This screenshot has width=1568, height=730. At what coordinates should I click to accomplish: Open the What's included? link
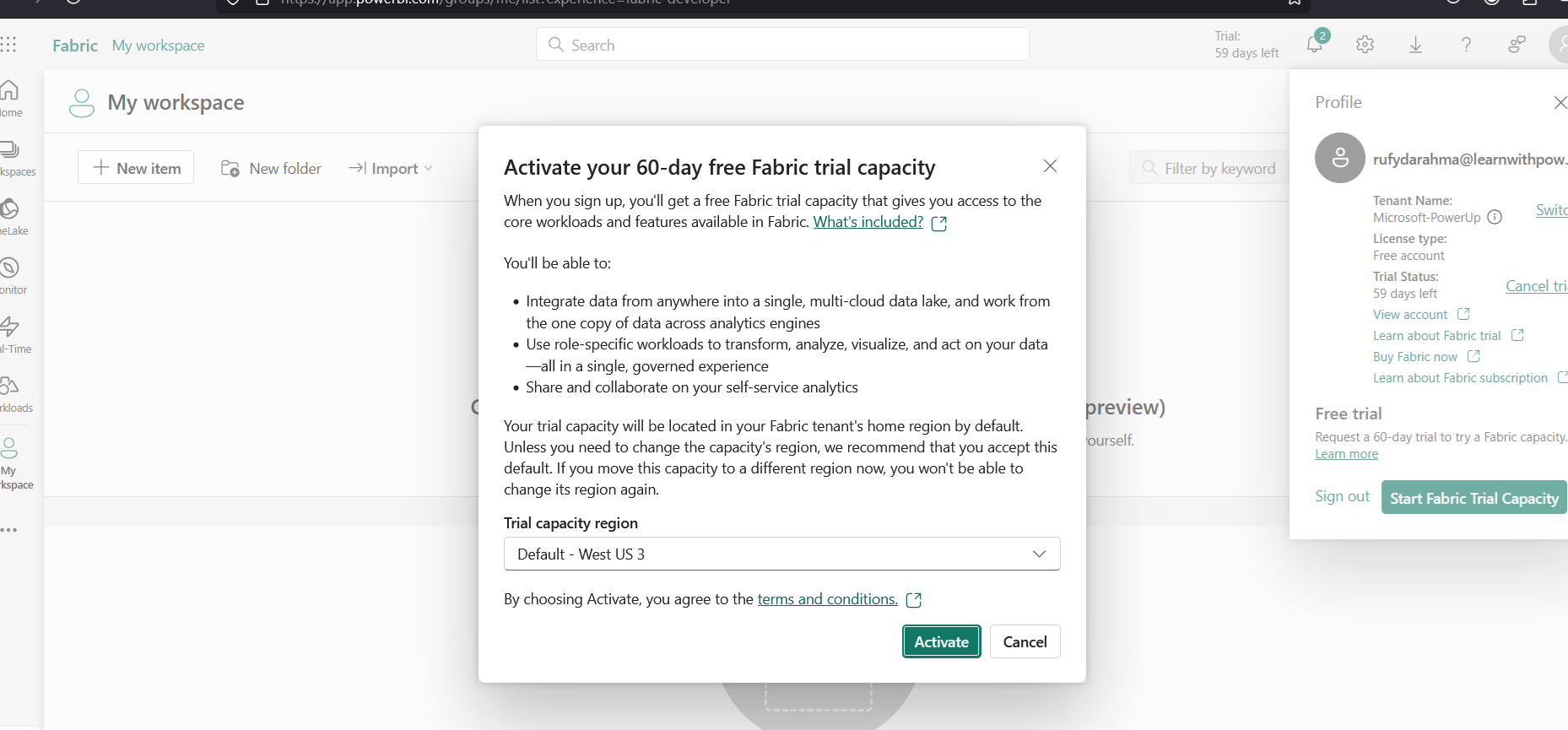pos(868,222)
